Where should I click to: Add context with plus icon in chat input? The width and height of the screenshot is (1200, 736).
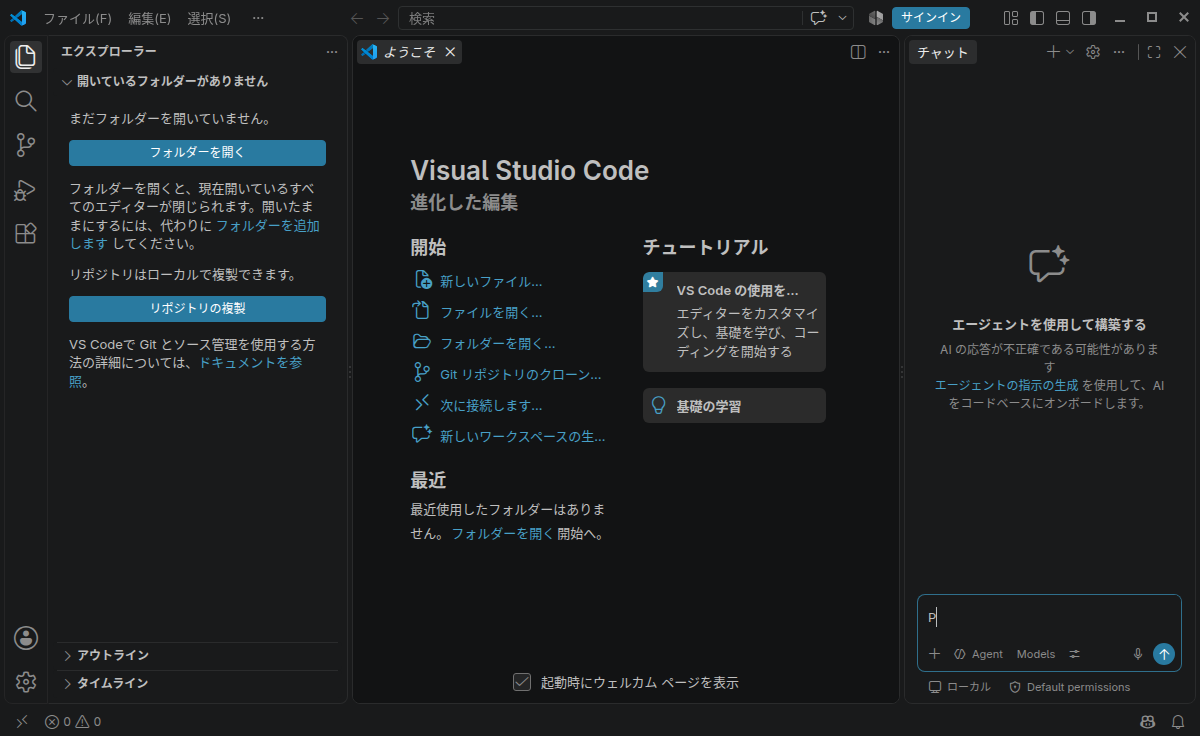point(934,654)
